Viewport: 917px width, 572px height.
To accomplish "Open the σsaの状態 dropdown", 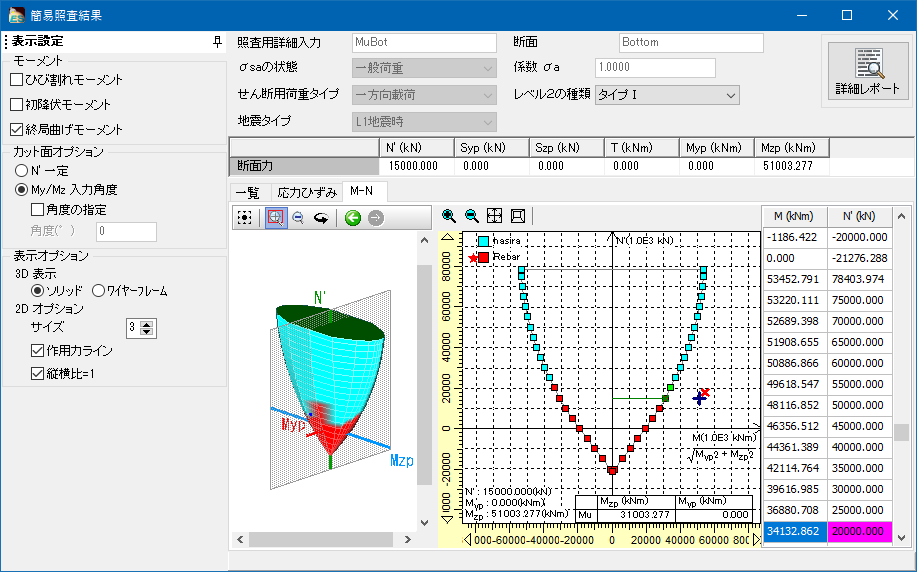I will [x=424, y=68].
